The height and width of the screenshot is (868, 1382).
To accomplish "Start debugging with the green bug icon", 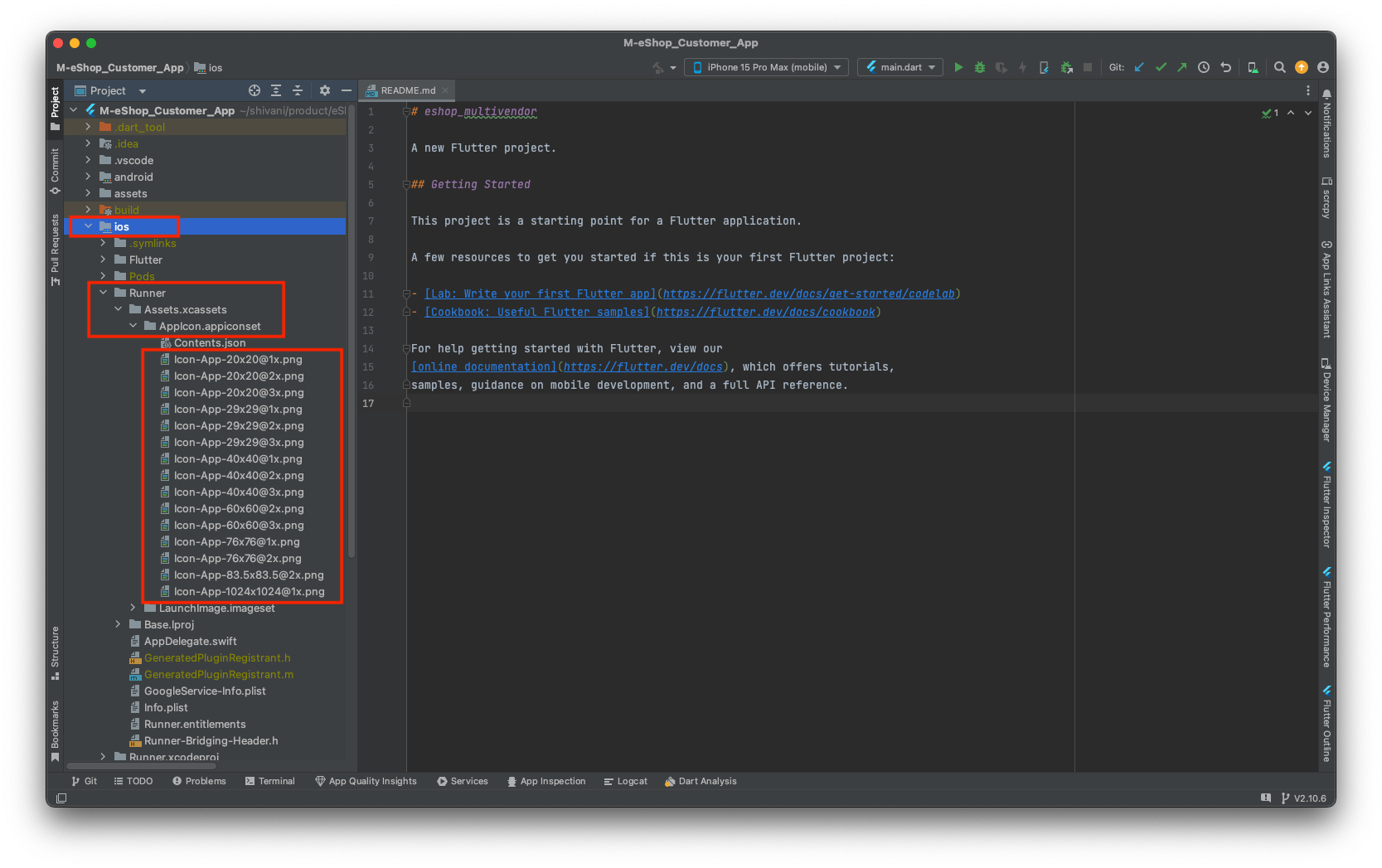I will pos(980,67).
